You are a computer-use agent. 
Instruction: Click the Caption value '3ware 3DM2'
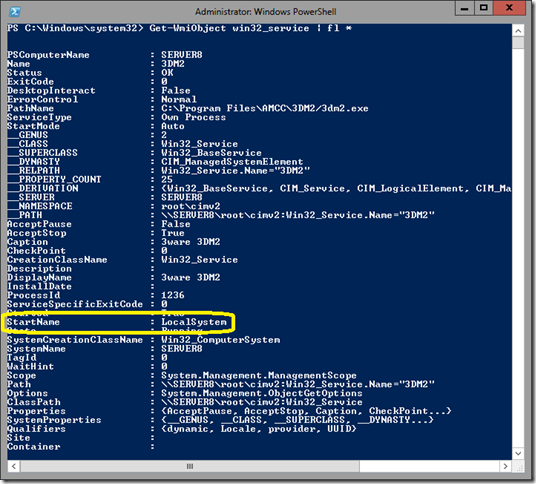point(191,242)
